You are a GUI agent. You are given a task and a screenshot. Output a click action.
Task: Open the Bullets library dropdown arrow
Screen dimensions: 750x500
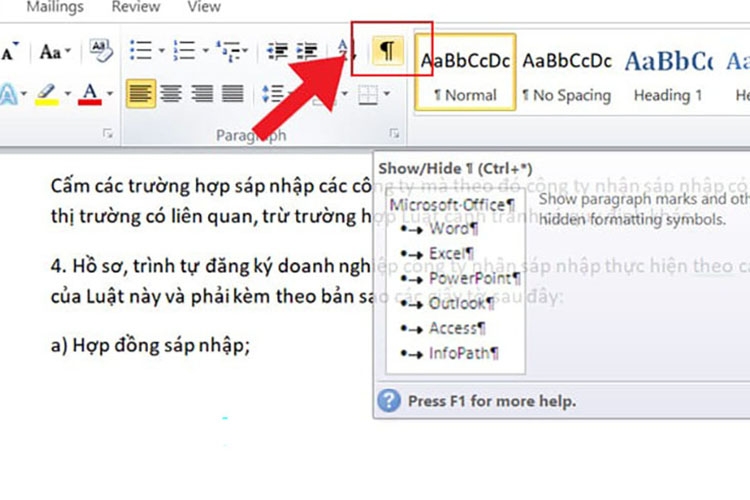tap(161, 50)
